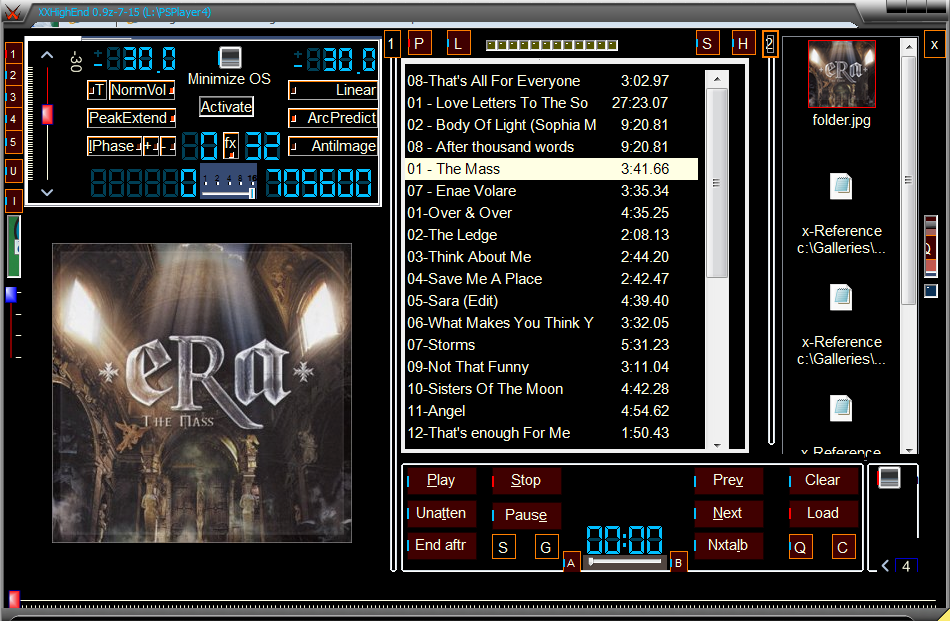Screen dimensions: 950x621
Task: Click the End aftr button
Action: pyautogui.click(x=441, y=545)
